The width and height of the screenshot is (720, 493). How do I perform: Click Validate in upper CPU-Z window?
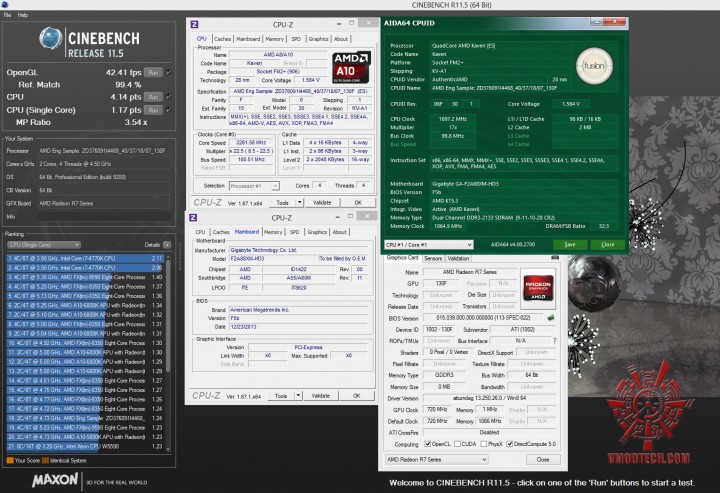(322, 202)
